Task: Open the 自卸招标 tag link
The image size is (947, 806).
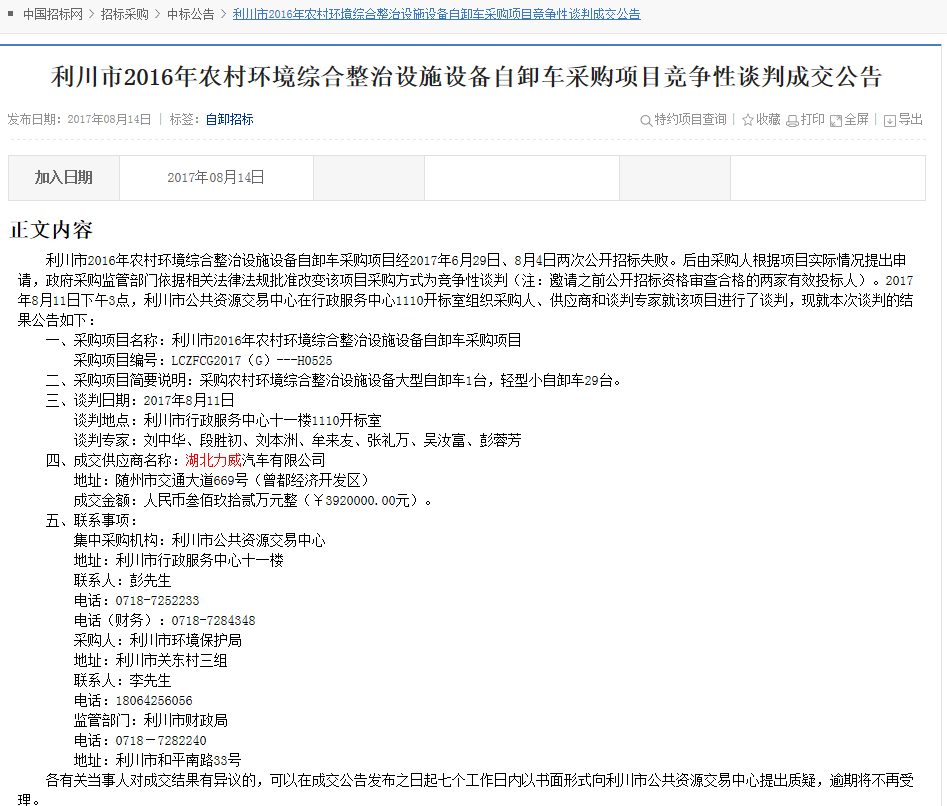Action: click(x=230, y=120)
